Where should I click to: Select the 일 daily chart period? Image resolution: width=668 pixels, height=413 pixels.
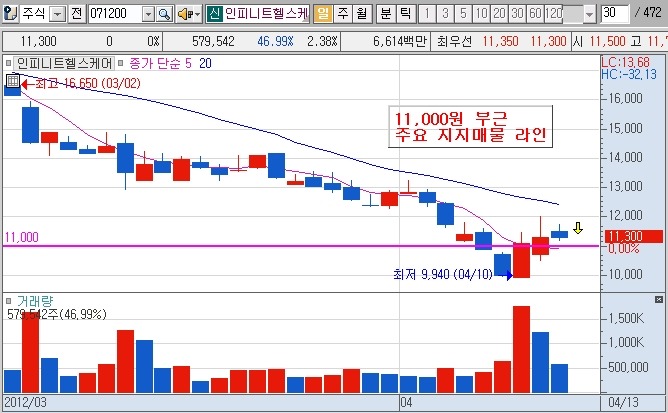323,14
